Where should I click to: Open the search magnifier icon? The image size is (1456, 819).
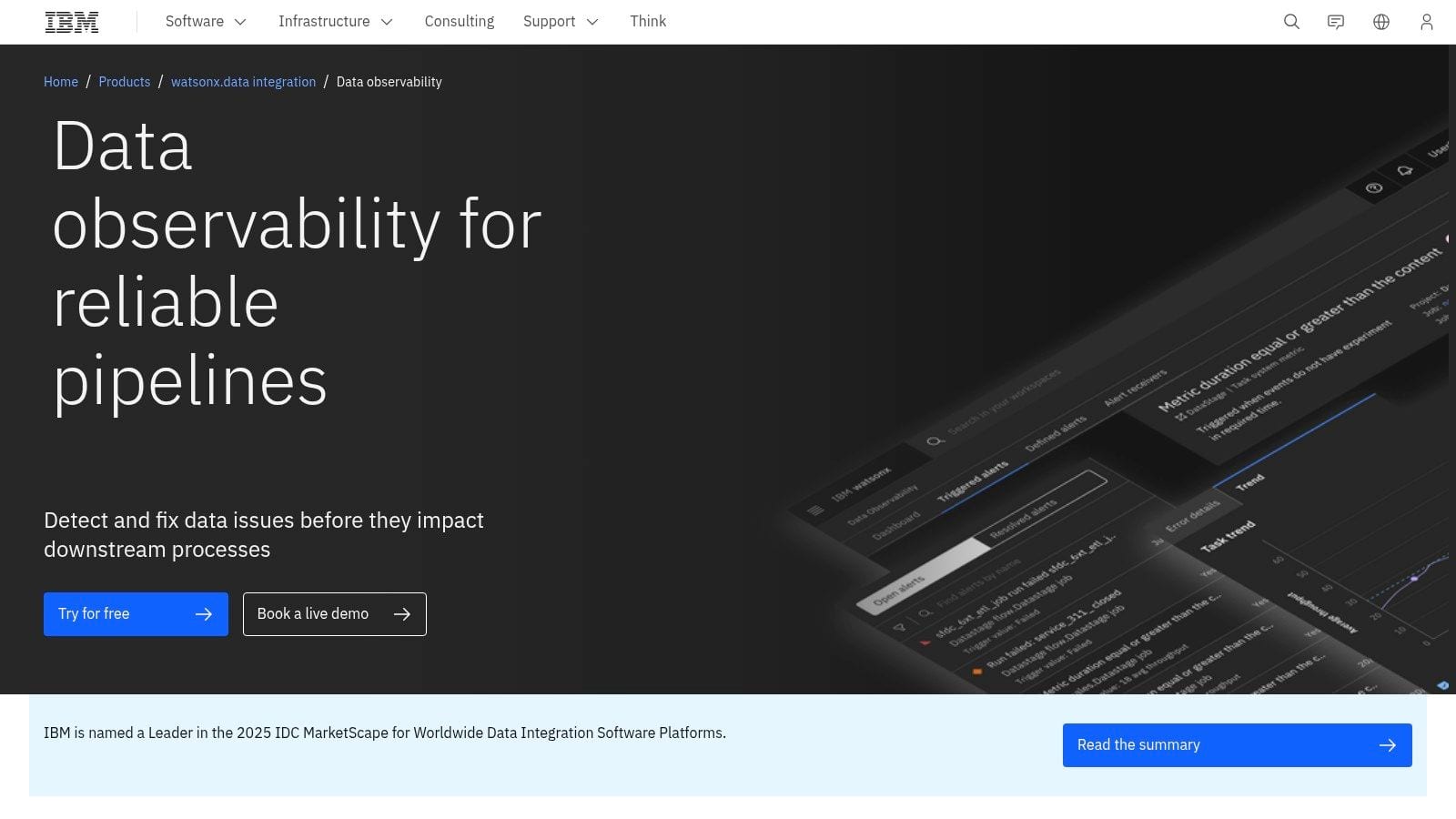coord(1291,22)
